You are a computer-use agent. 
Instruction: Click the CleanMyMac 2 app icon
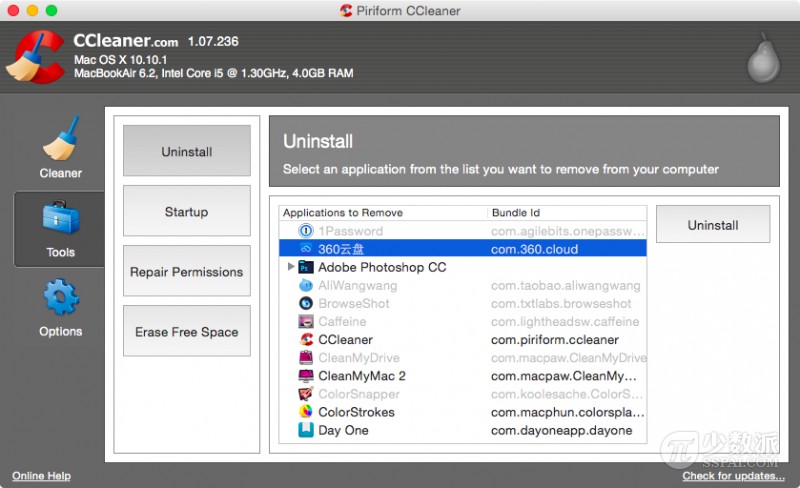[306, 376]
